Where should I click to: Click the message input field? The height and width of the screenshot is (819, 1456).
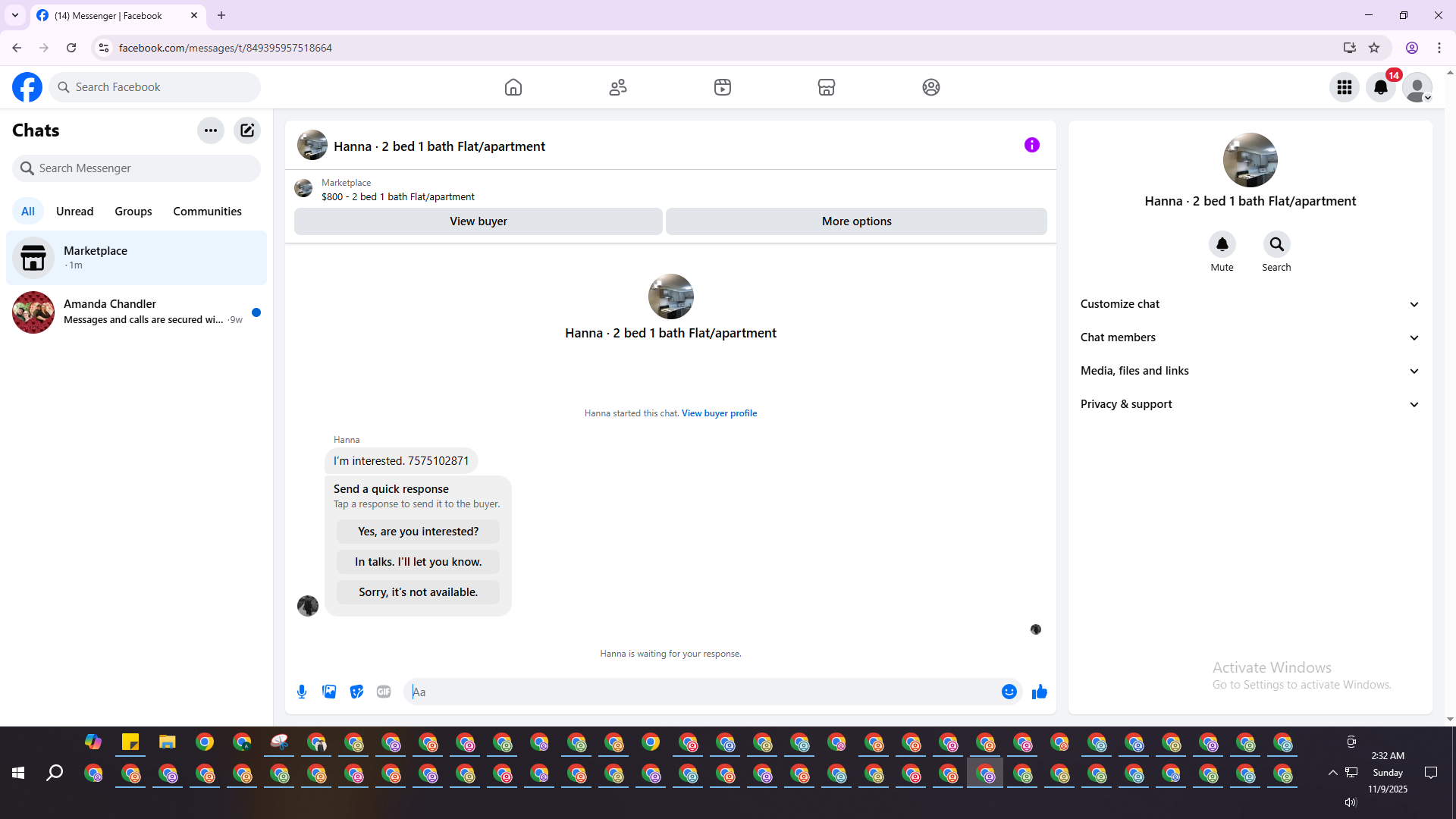[x=701, y=692]
